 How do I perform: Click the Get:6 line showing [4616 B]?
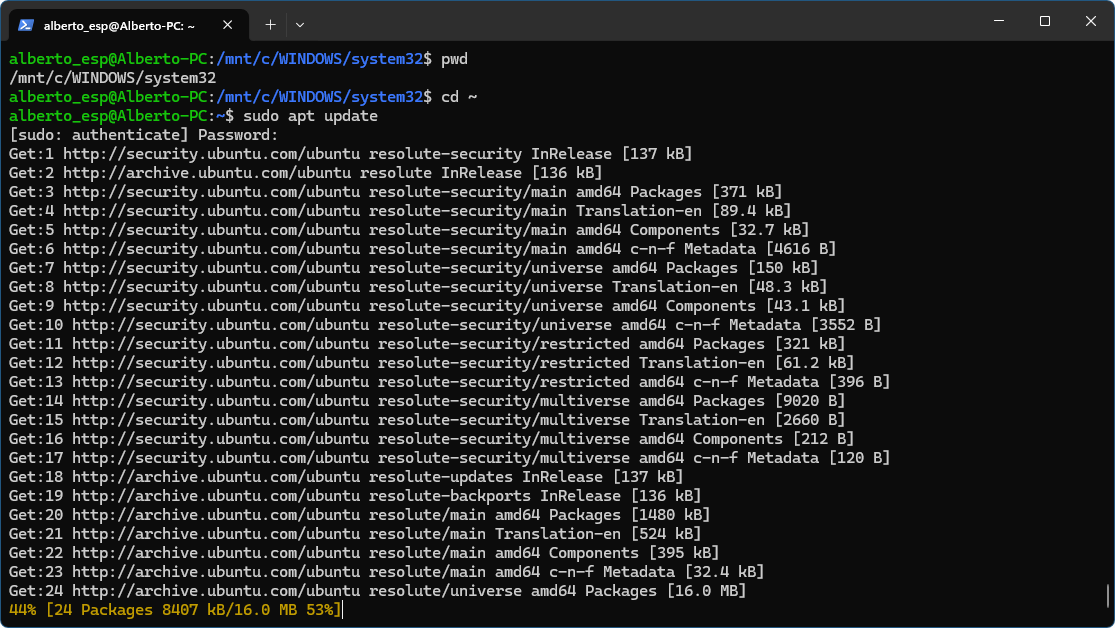[422, 249]
